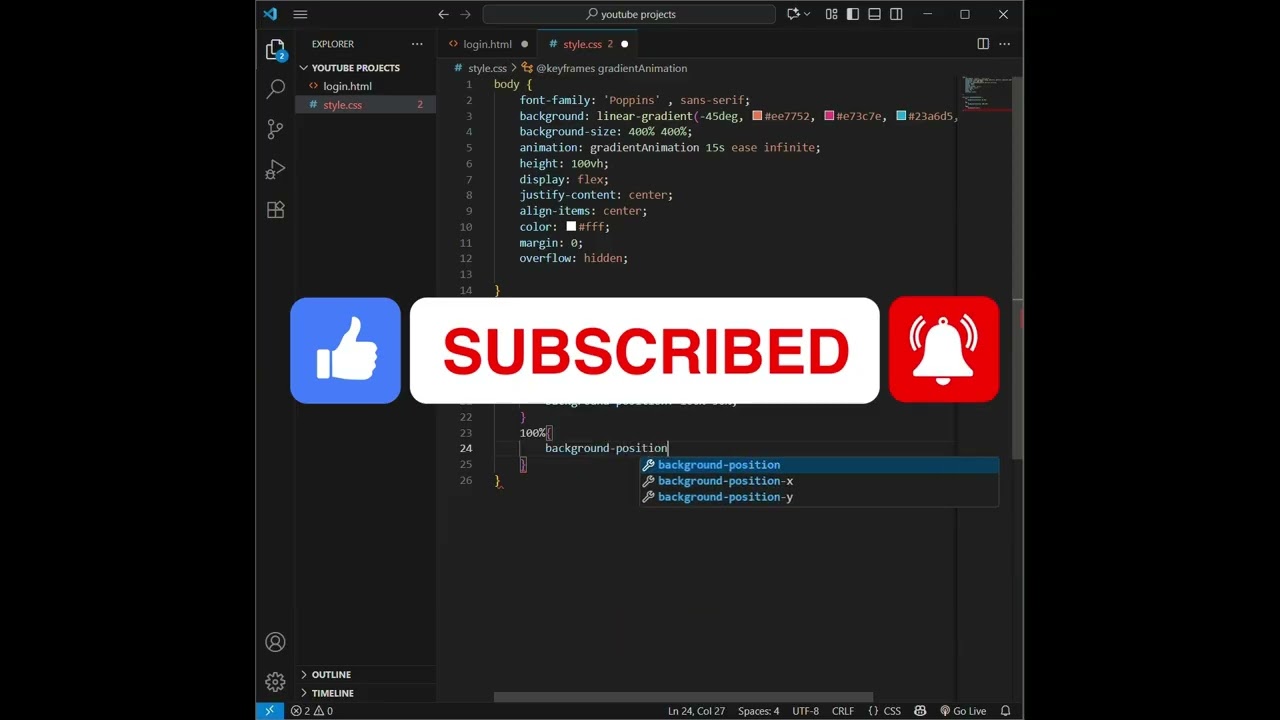Click the VS Code logo icon
The width and height of the screenshot is (1280, 720).
point(270,14)
